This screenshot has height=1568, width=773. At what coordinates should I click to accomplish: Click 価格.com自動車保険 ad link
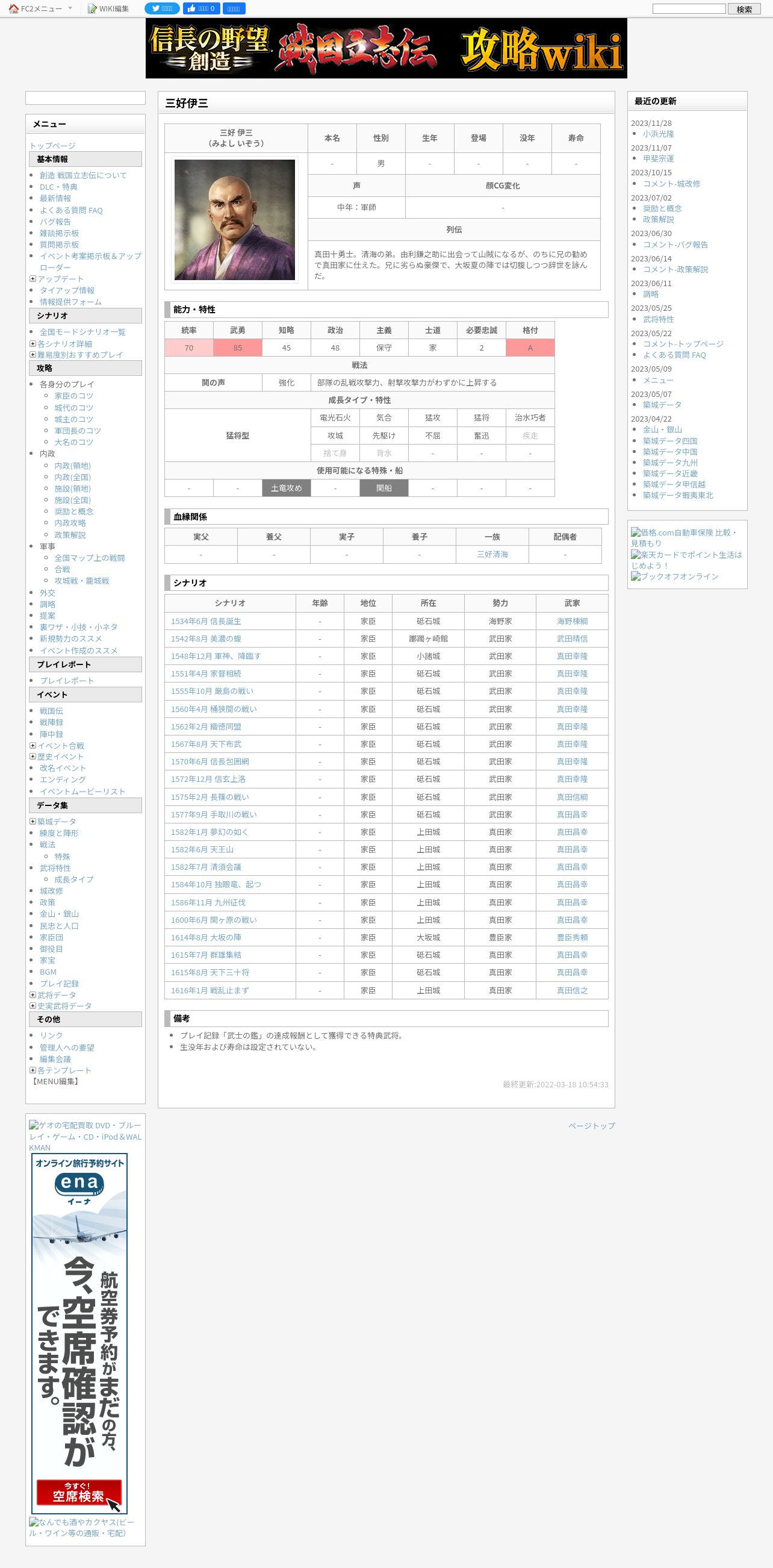coord(685,537)
